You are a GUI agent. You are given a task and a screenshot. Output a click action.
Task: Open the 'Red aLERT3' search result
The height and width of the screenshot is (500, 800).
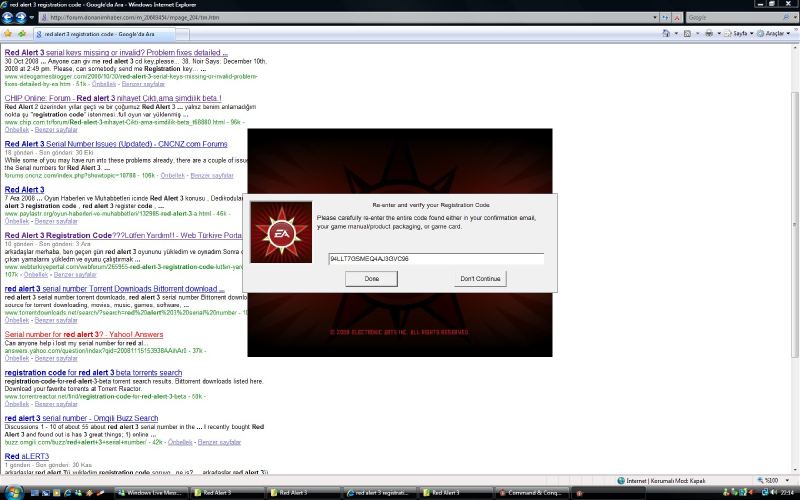(27, 457)
